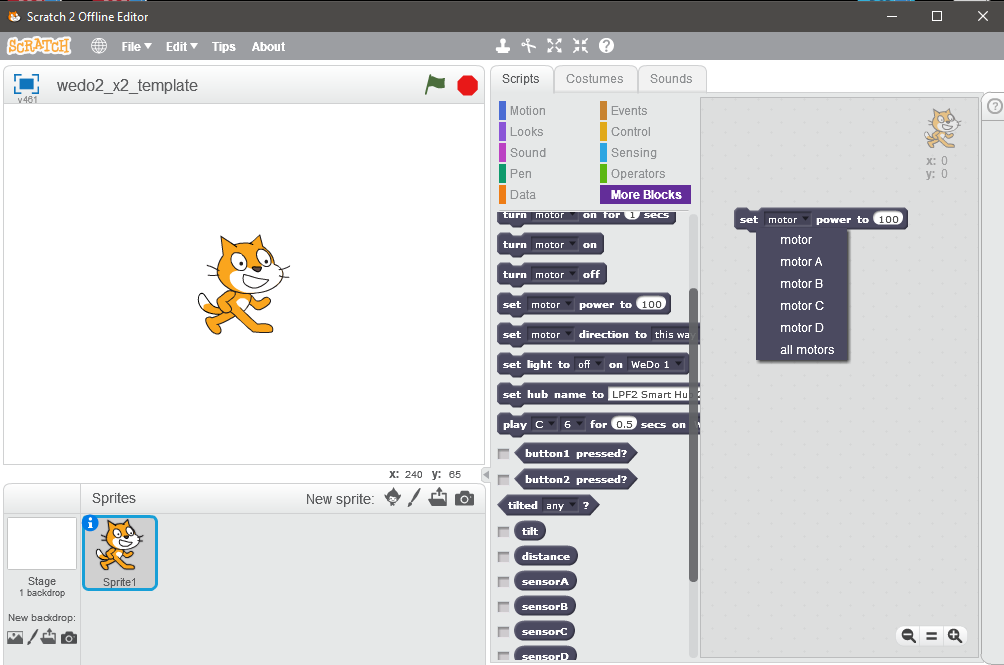Check the sensorB monitor checkbox
The height and width of the screenshot is (665, 1004).
point(504,607)
